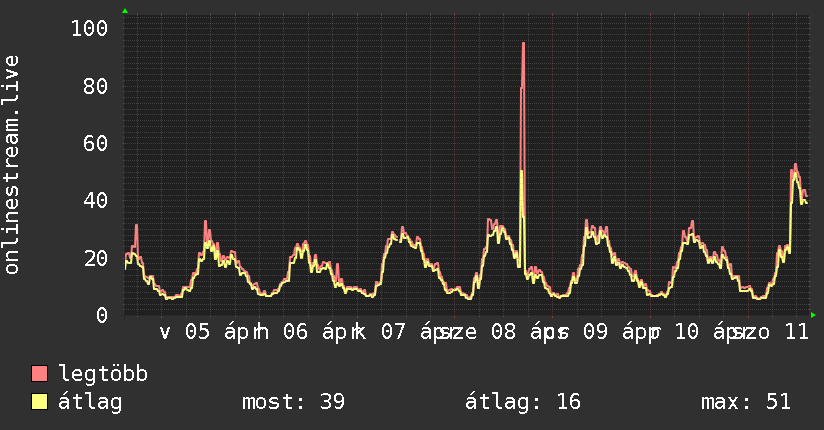Click the 'most: 39' current value

[293, 402]
